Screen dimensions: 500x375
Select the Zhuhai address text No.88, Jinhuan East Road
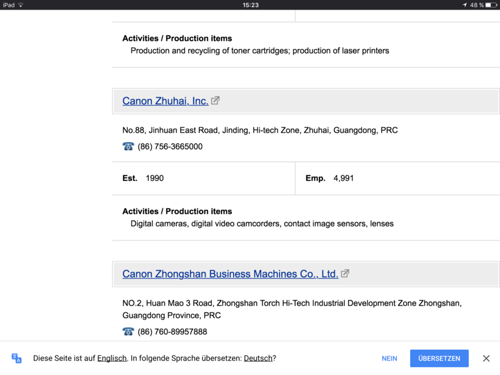point(170,130)
